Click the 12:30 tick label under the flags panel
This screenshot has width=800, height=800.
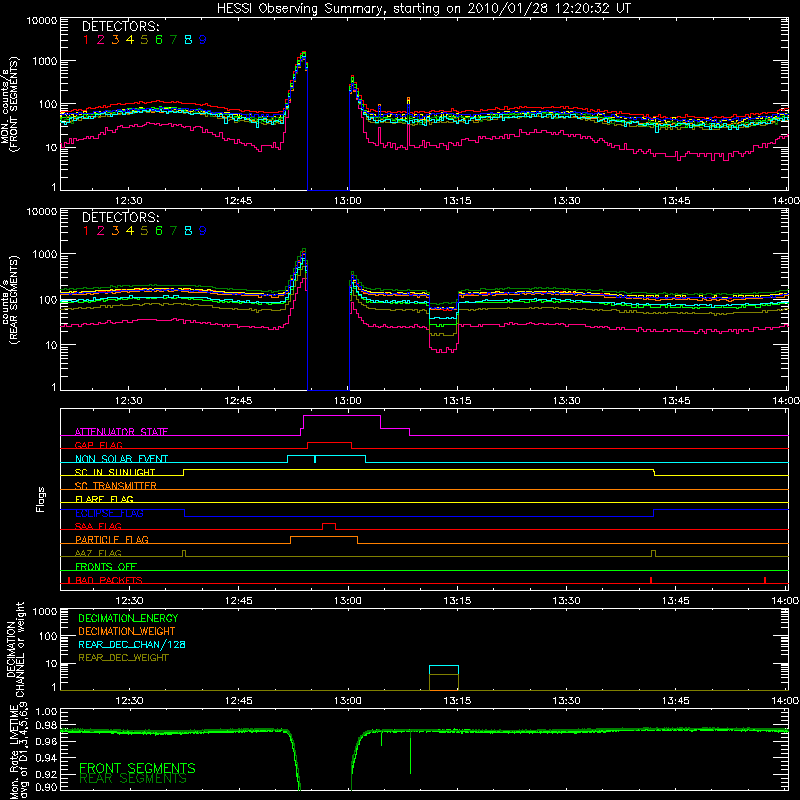(129, 601)
